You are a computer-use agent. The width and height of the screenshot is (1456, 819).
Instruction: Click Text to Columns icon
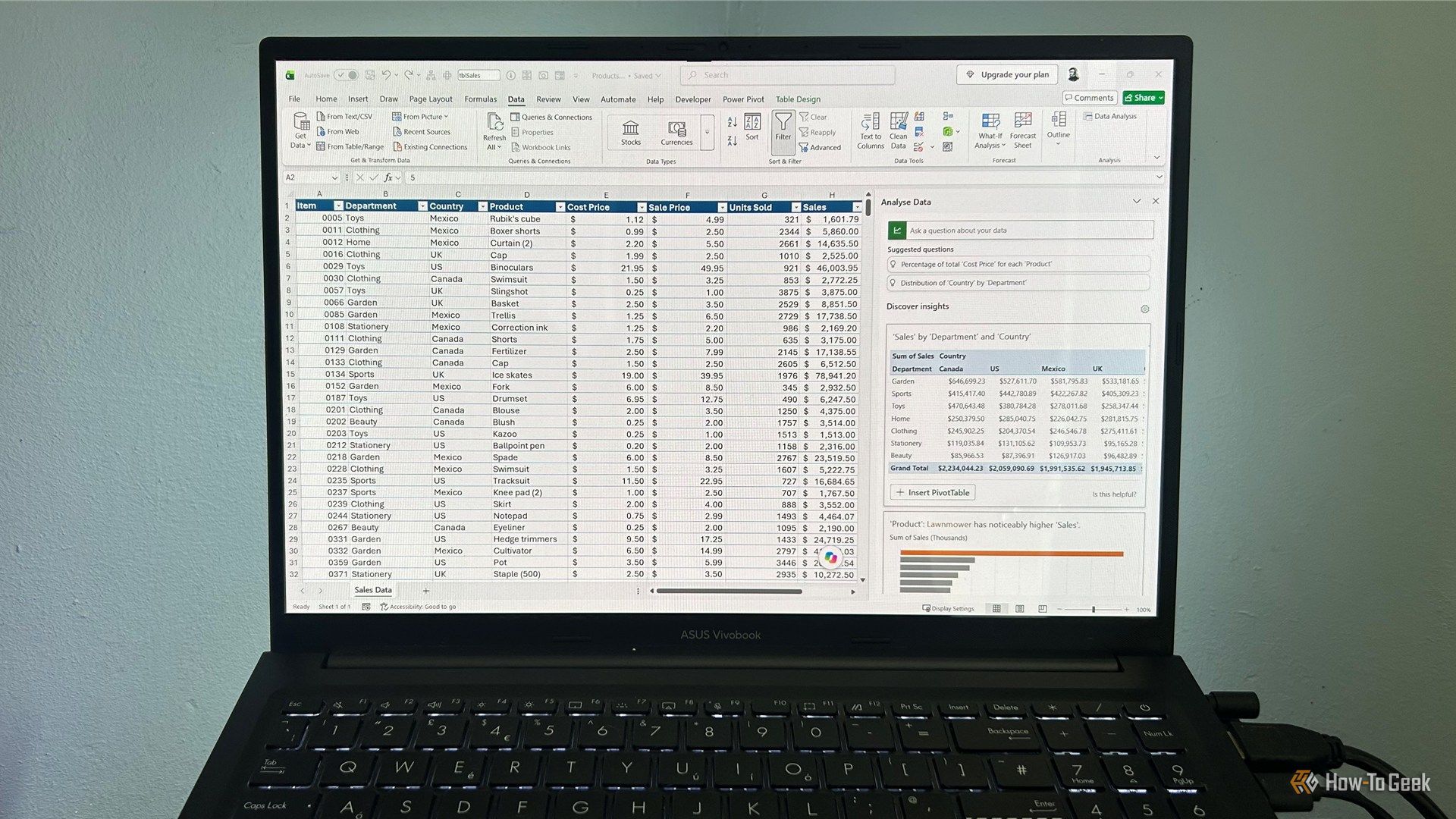(871, 131)
